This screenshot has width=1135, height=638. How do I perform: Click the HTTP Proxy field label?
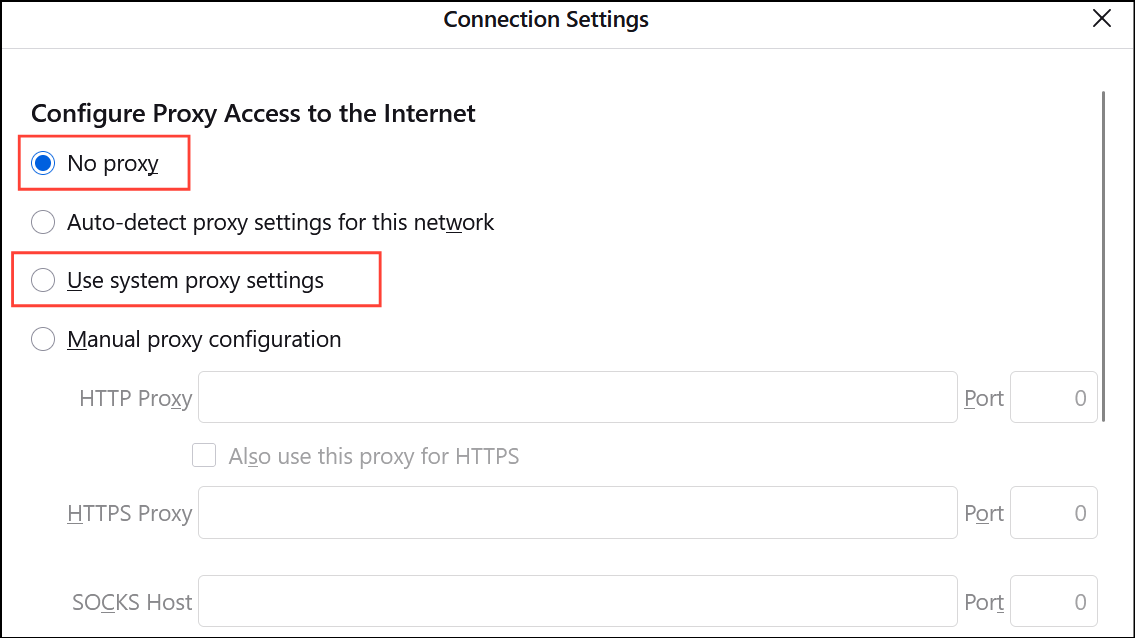coord(134,397)
